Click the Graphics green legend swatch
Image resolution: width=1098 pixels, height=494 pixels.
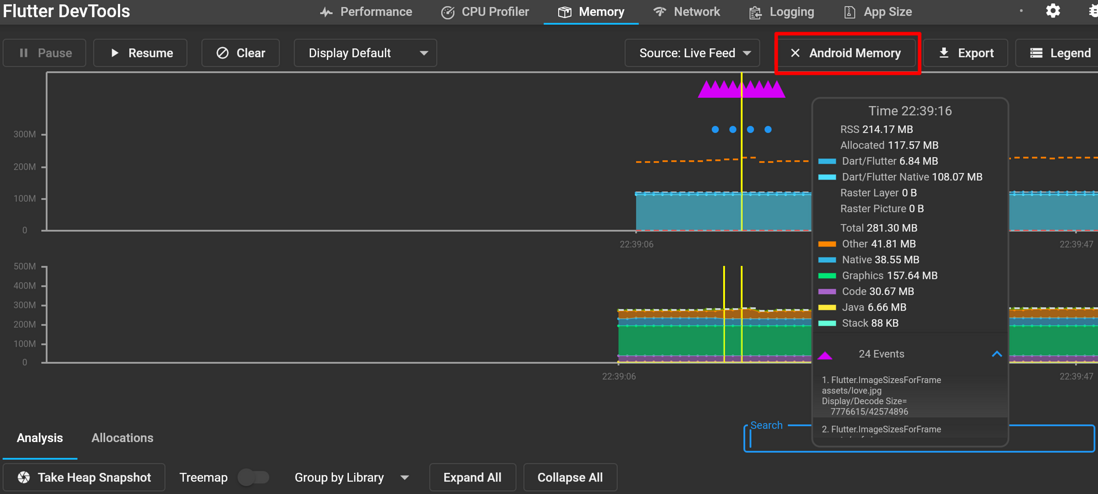pos(827,276)
